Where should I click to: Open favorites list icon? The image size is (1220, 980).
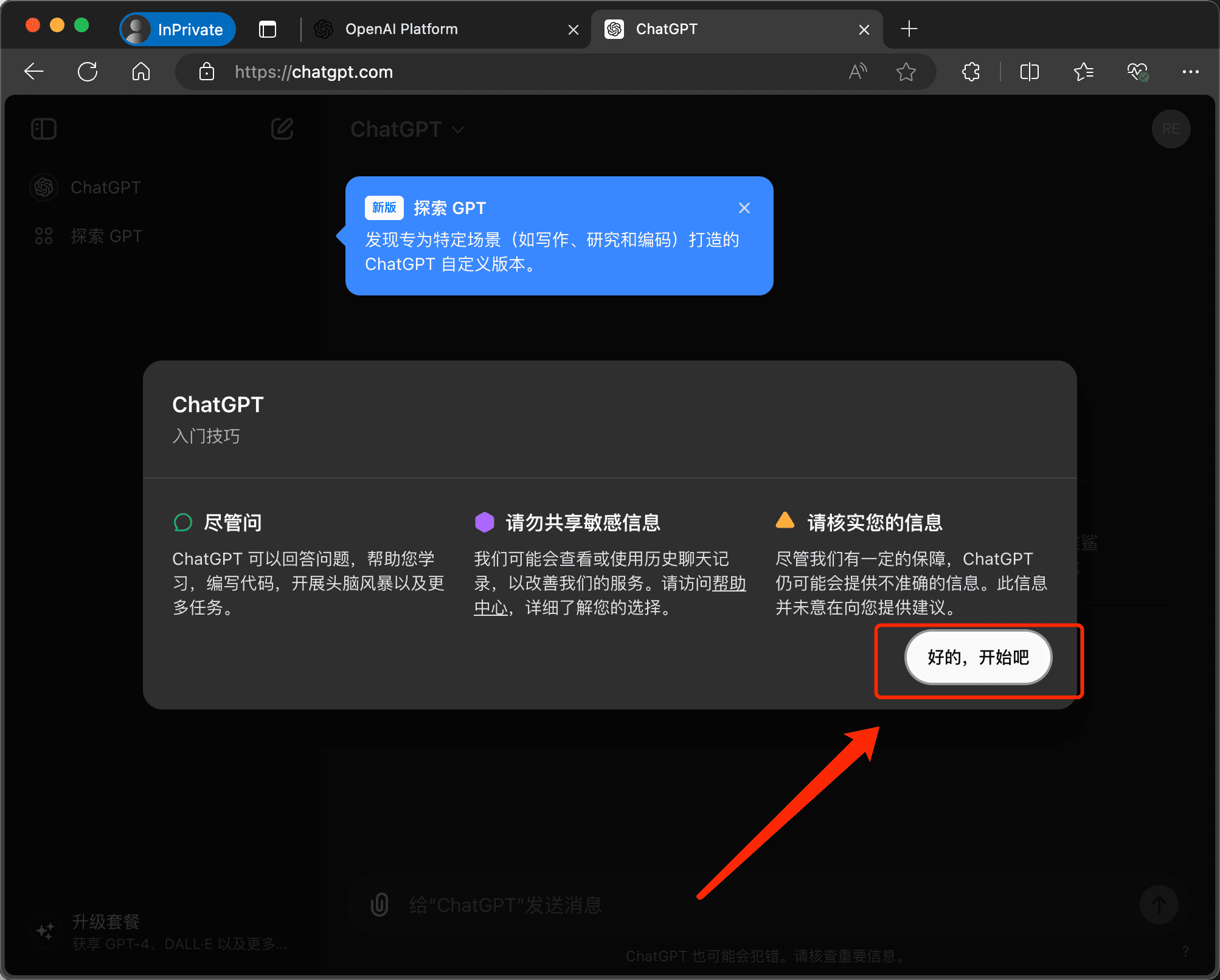(x=1083, y=72)
